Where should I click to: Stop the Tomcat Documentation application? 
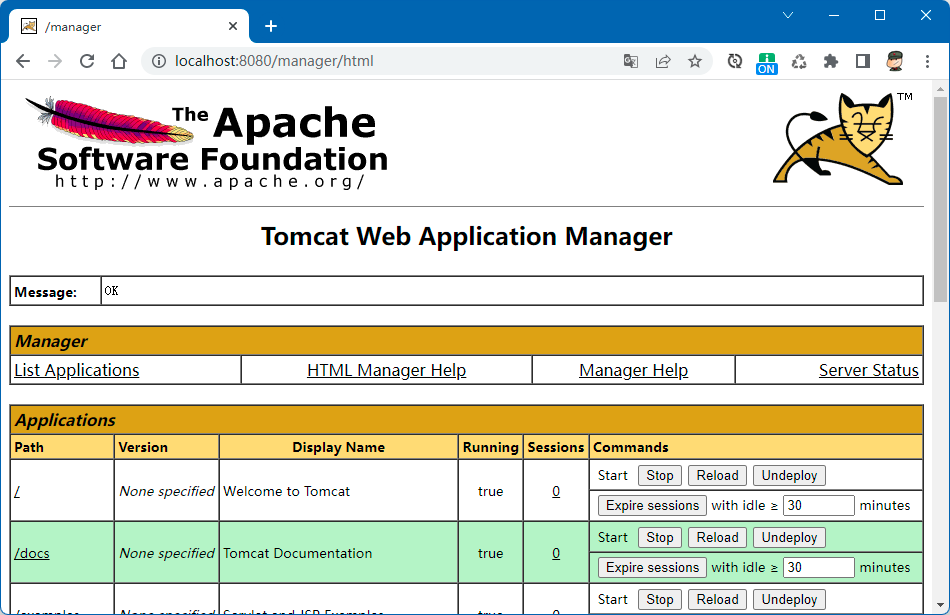point(660,537)
